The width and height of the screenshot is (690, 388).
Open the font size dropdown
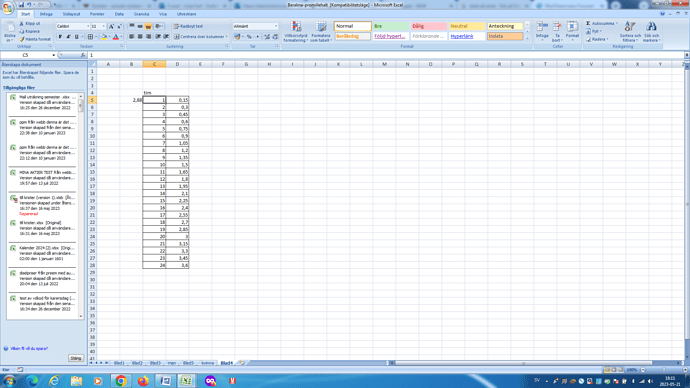click(x=104, y=26)
